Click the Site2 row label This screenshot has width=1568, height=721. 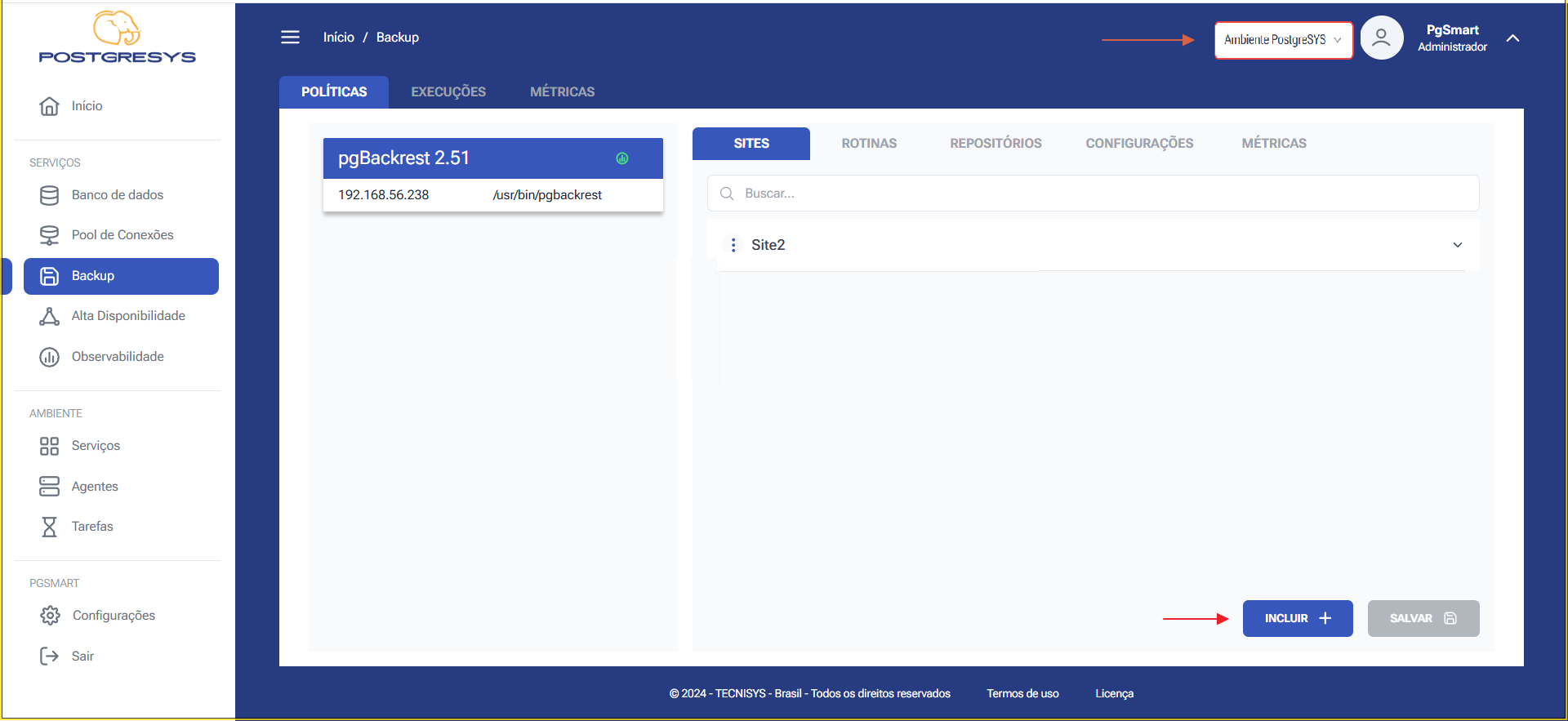click(768, 245)
